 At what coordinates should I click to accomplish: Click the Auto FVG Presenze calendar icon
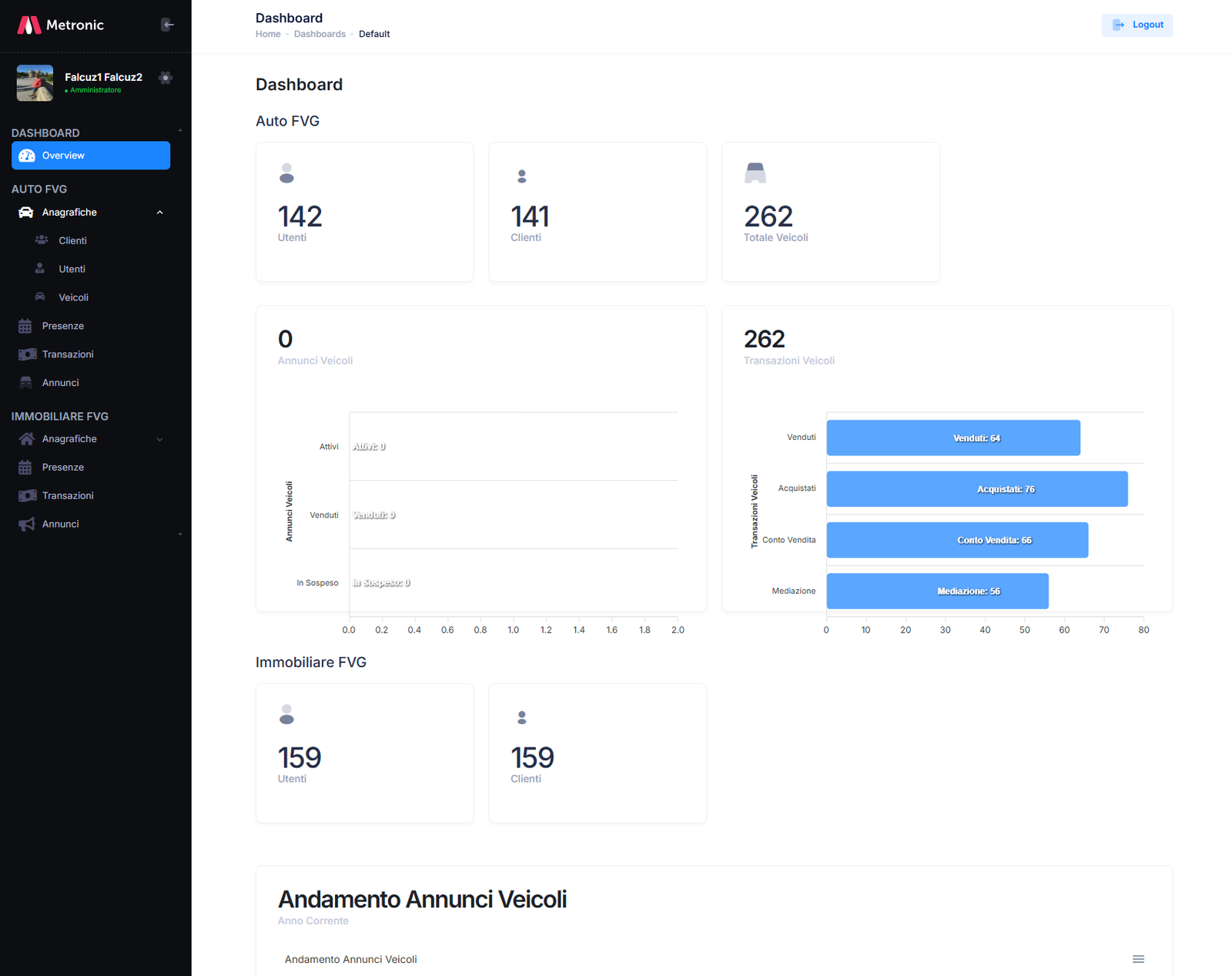[x=25, y=326]
